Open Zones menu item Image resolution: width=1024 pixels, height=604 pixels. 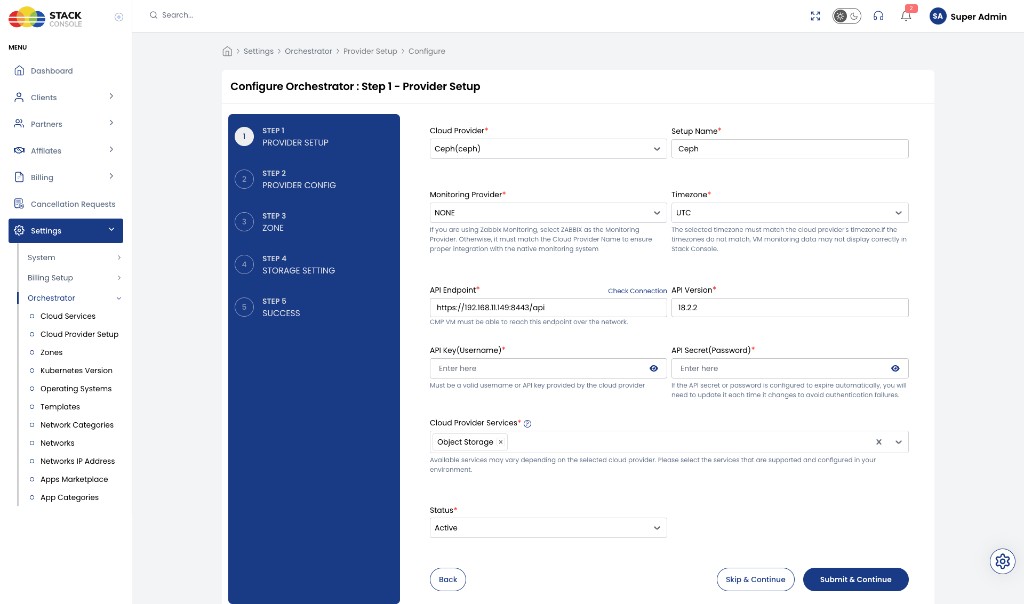(52, 353)
